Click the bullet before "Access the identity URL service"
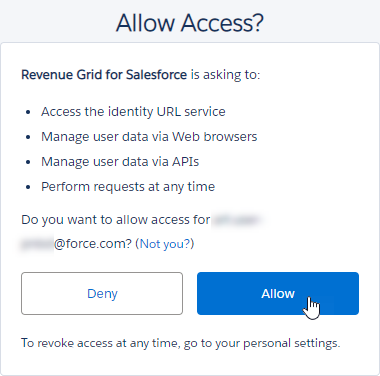The height and width of the screenshot is (376, 380). click(28, 112)
